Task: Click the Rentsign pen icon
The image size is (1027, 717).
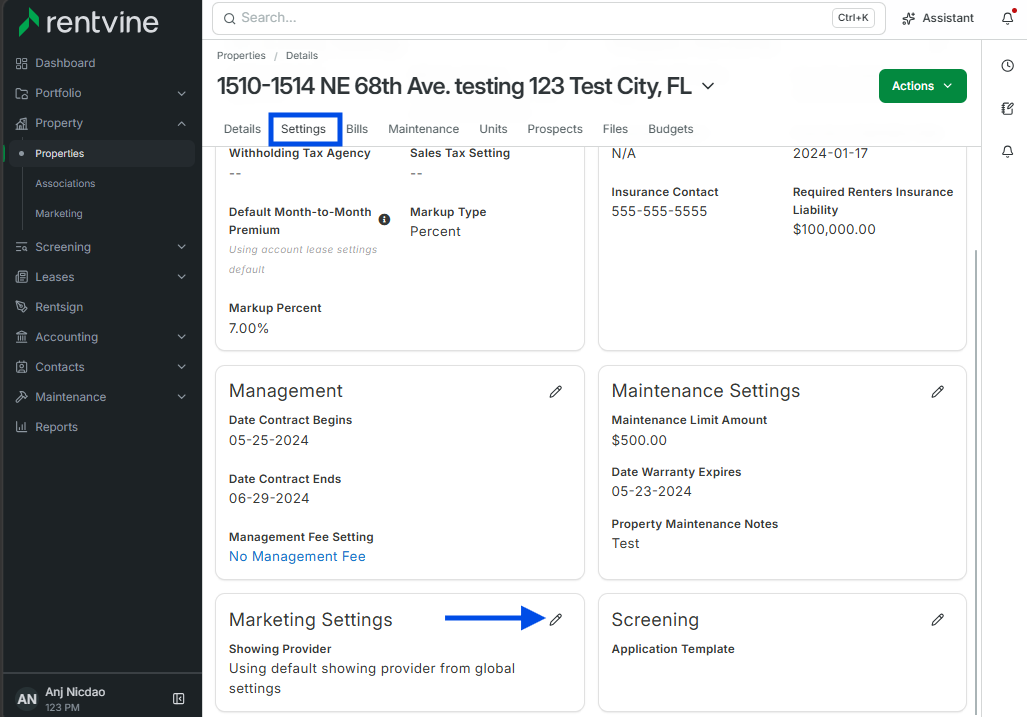Action: (22, 307)
